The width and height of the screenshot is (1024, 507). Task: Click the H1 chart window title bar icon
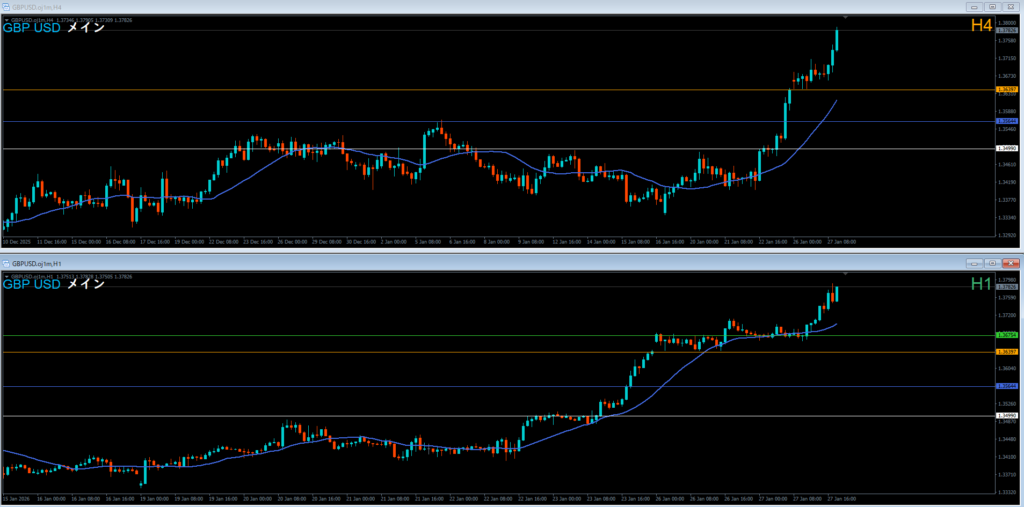[6, 262]
